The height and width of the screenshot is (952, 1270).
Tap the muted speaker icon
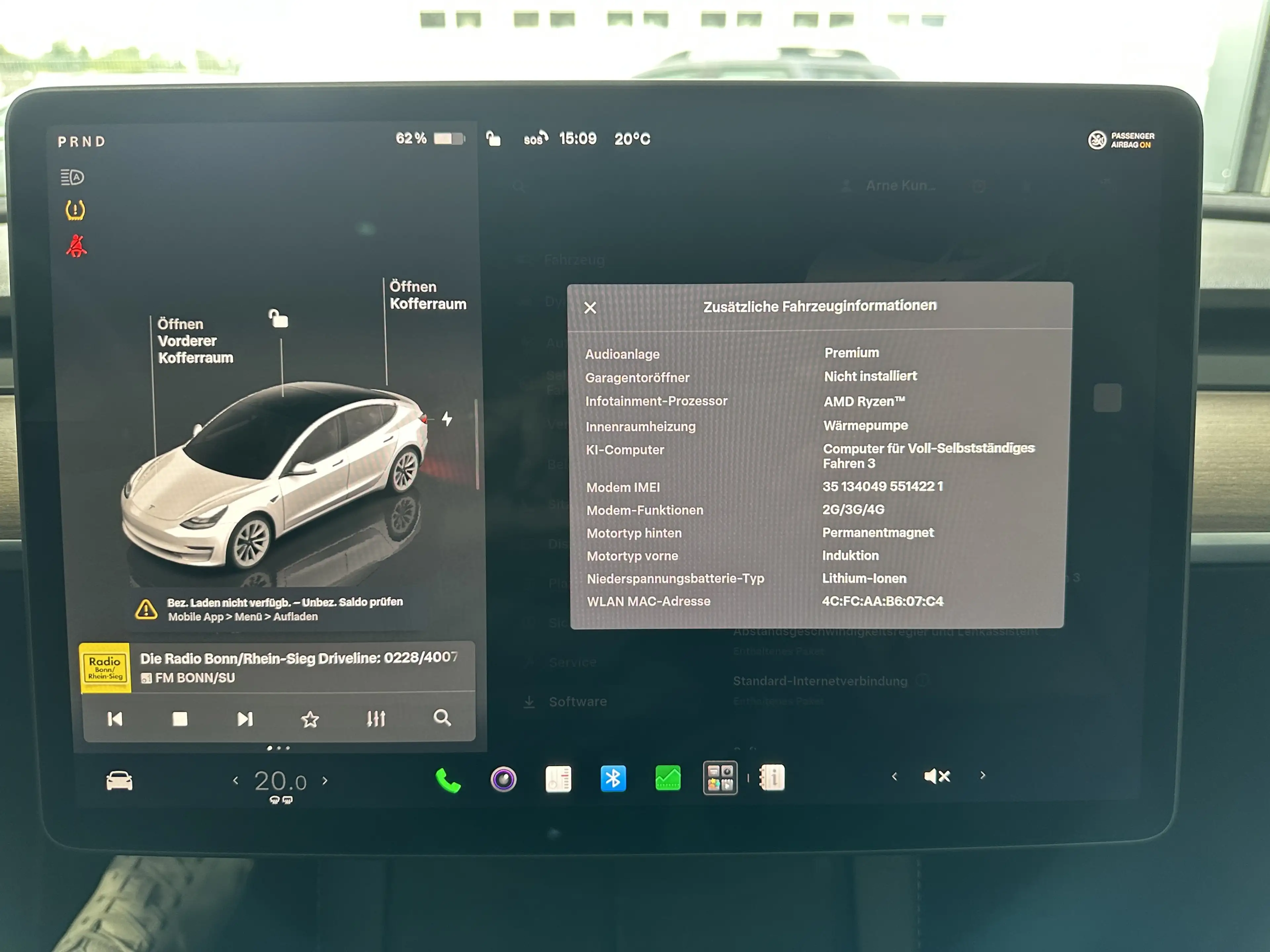coord(937,776)
